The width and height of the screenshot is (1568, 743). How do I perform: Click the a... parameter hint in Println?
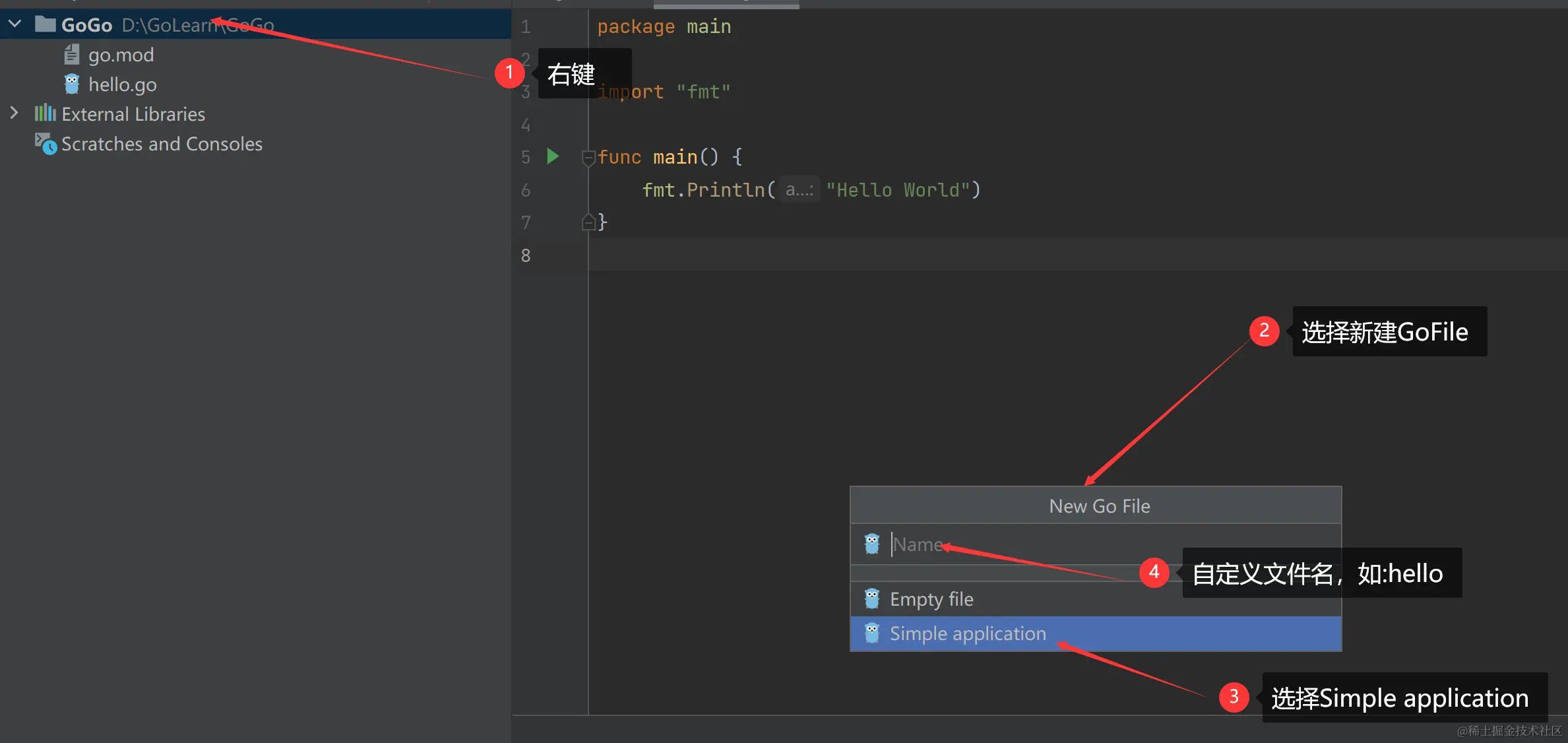coord(799,190)
